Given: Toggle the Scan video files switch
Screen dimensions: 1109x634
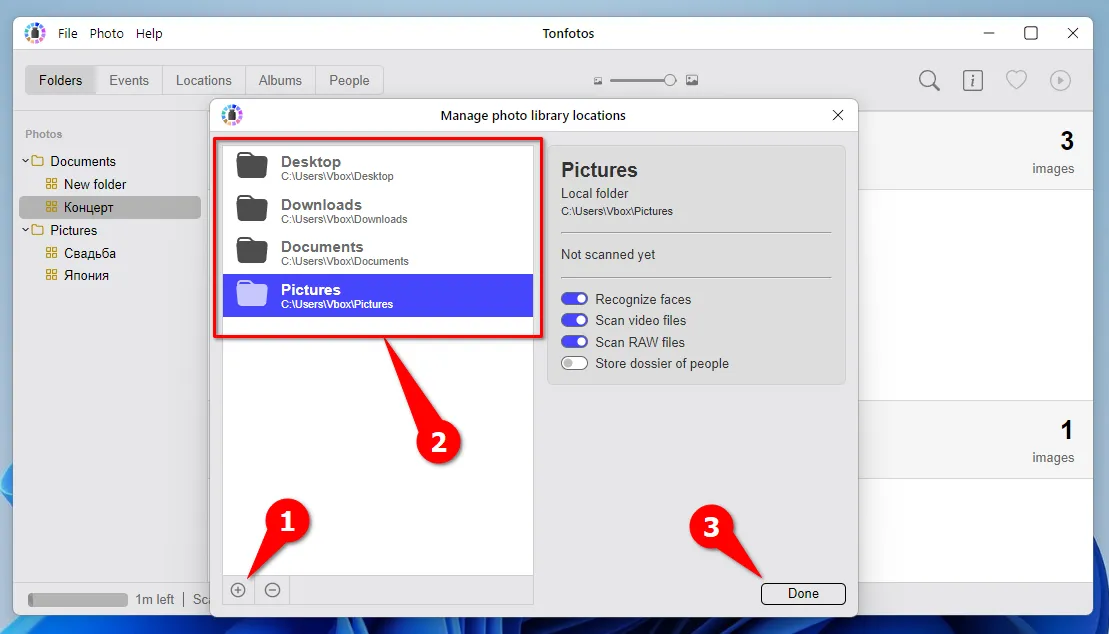Looking at the screenshot, I should click(x=574, y=320).
